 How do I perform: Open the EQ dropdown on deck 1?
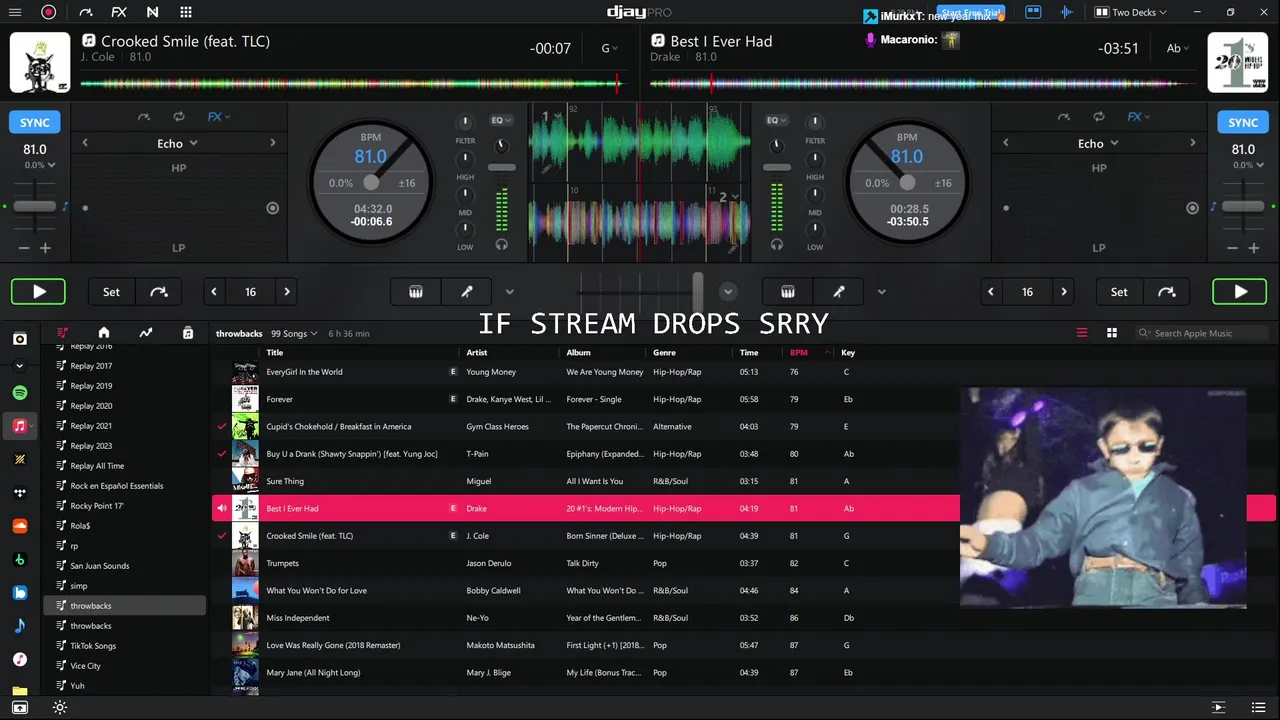coord(501,120)
